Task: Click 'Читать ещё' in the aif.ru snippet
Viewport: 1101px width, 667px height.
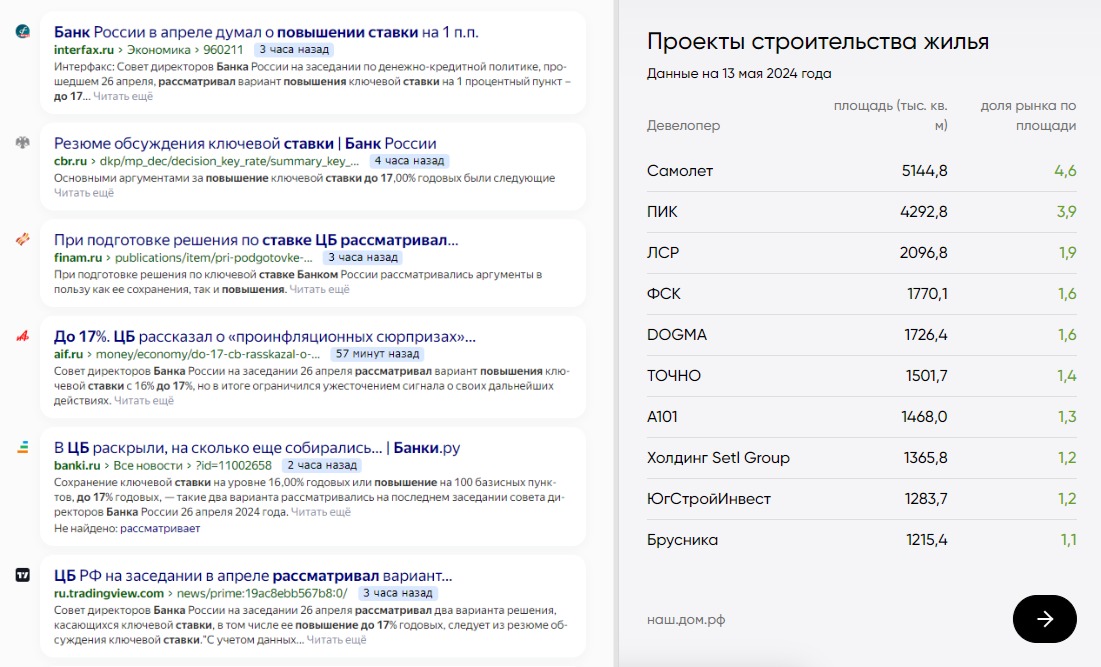Action: [x=144, y=400]
